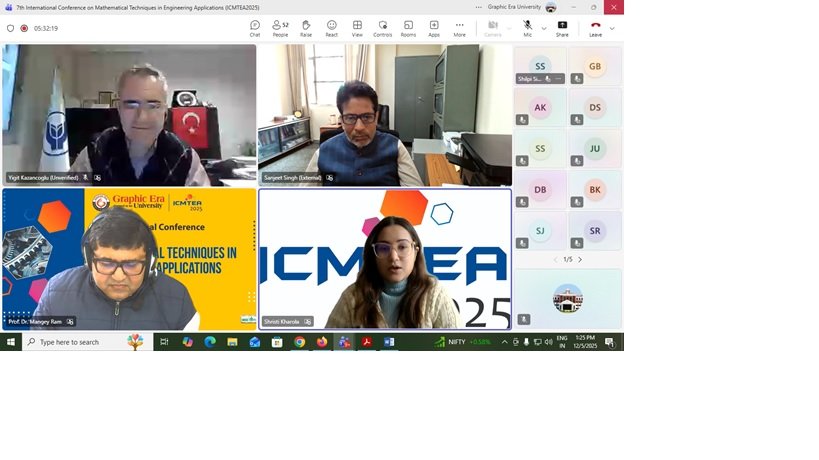Image resolution: width=819 pixels, height=460 pixels.
Task: Open breakout Rooms
Action: tap(408, 28)
